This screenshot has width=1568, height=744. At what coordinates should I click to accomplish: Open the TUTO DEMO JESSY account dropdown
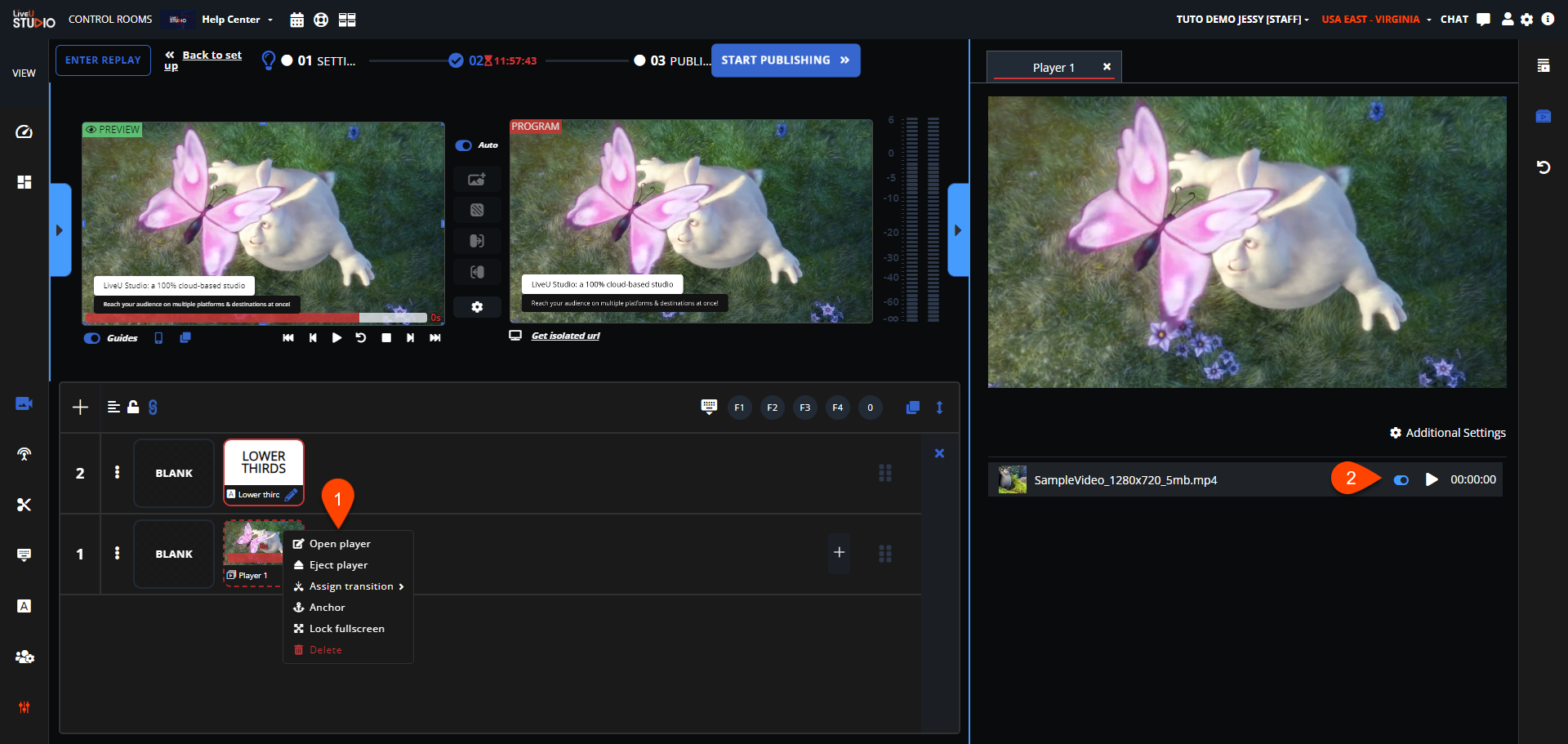(x=1242, y=20)
